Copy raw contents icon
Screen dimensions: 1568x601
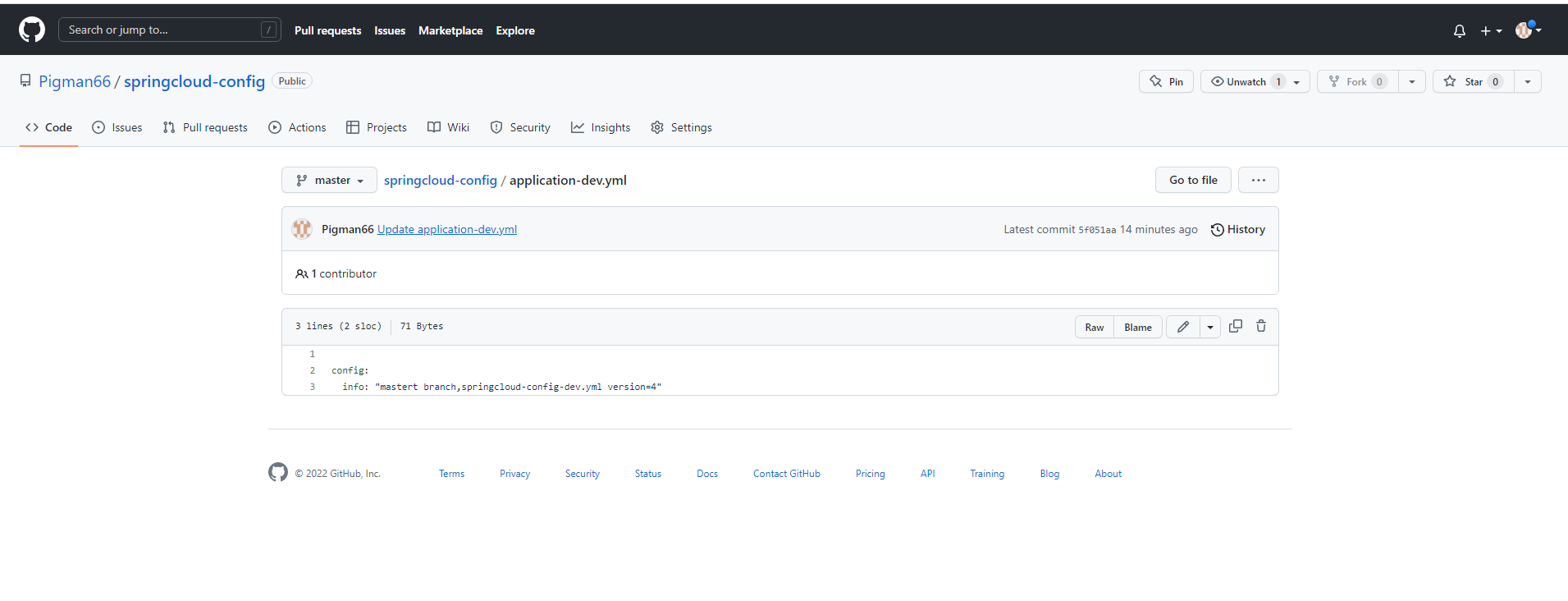(x=1236, y=326)
